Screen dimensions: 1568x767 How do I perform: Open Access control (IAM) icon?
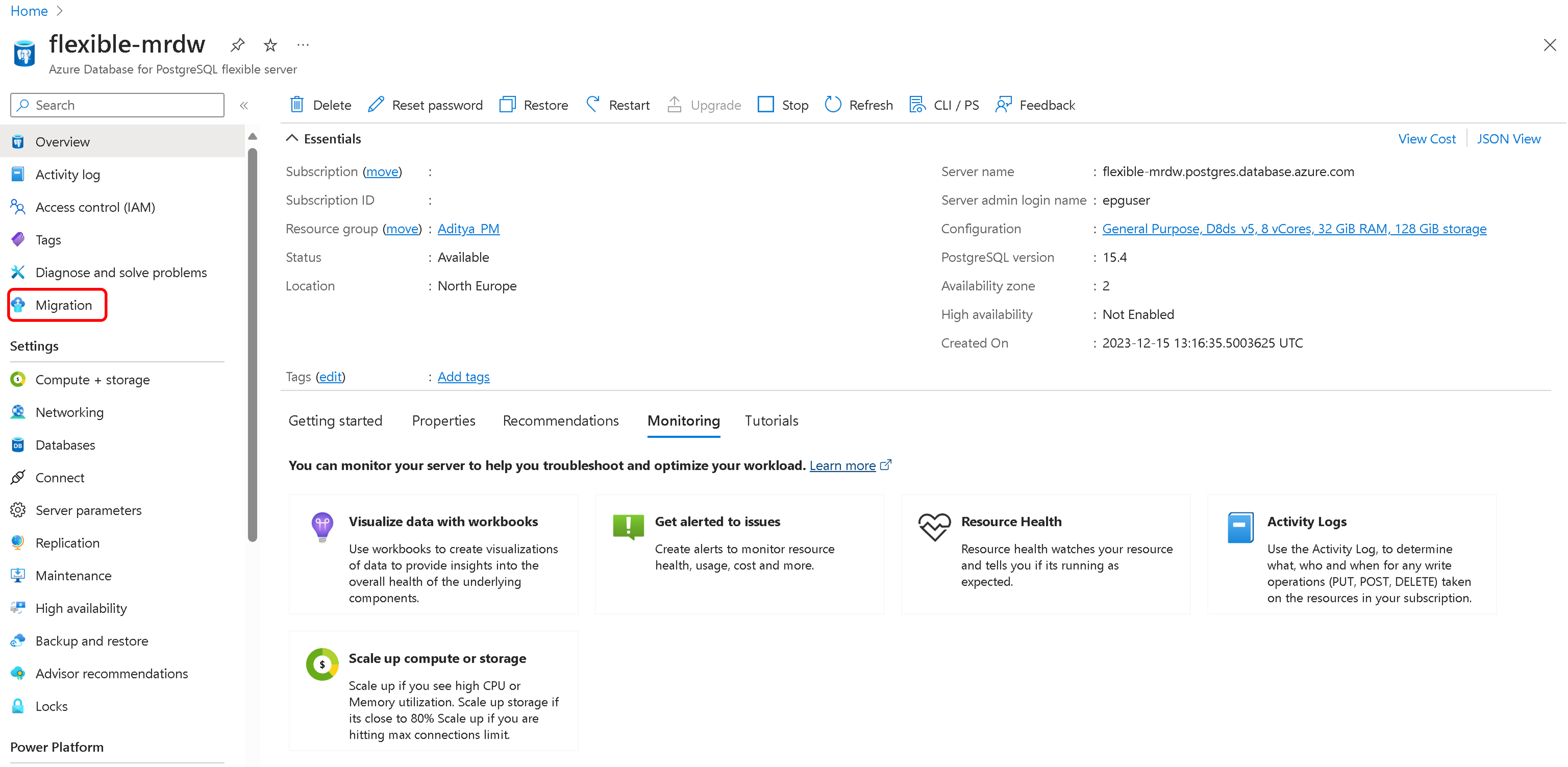click(18, 207)
